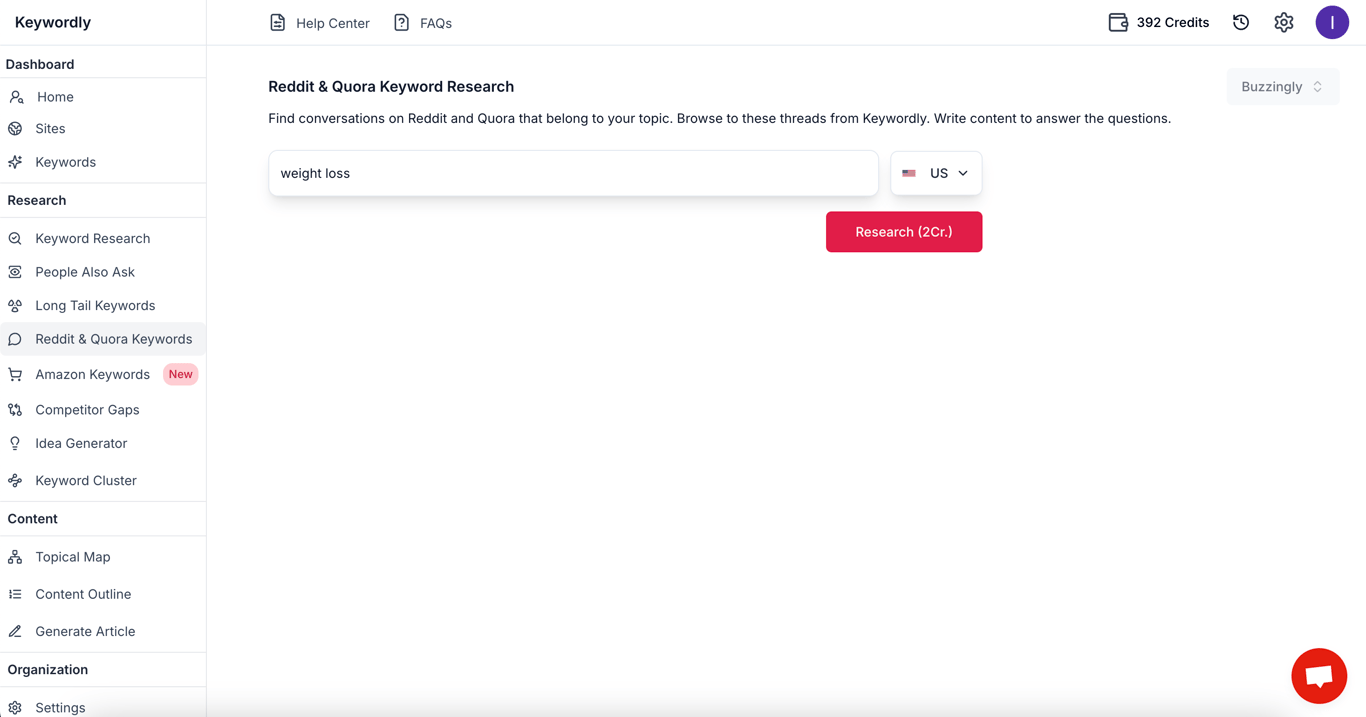This screenshot has width=1366, height=717.
Task: Navigate to Content Outline in the sidebar
Action: click(x=83, y=593)
